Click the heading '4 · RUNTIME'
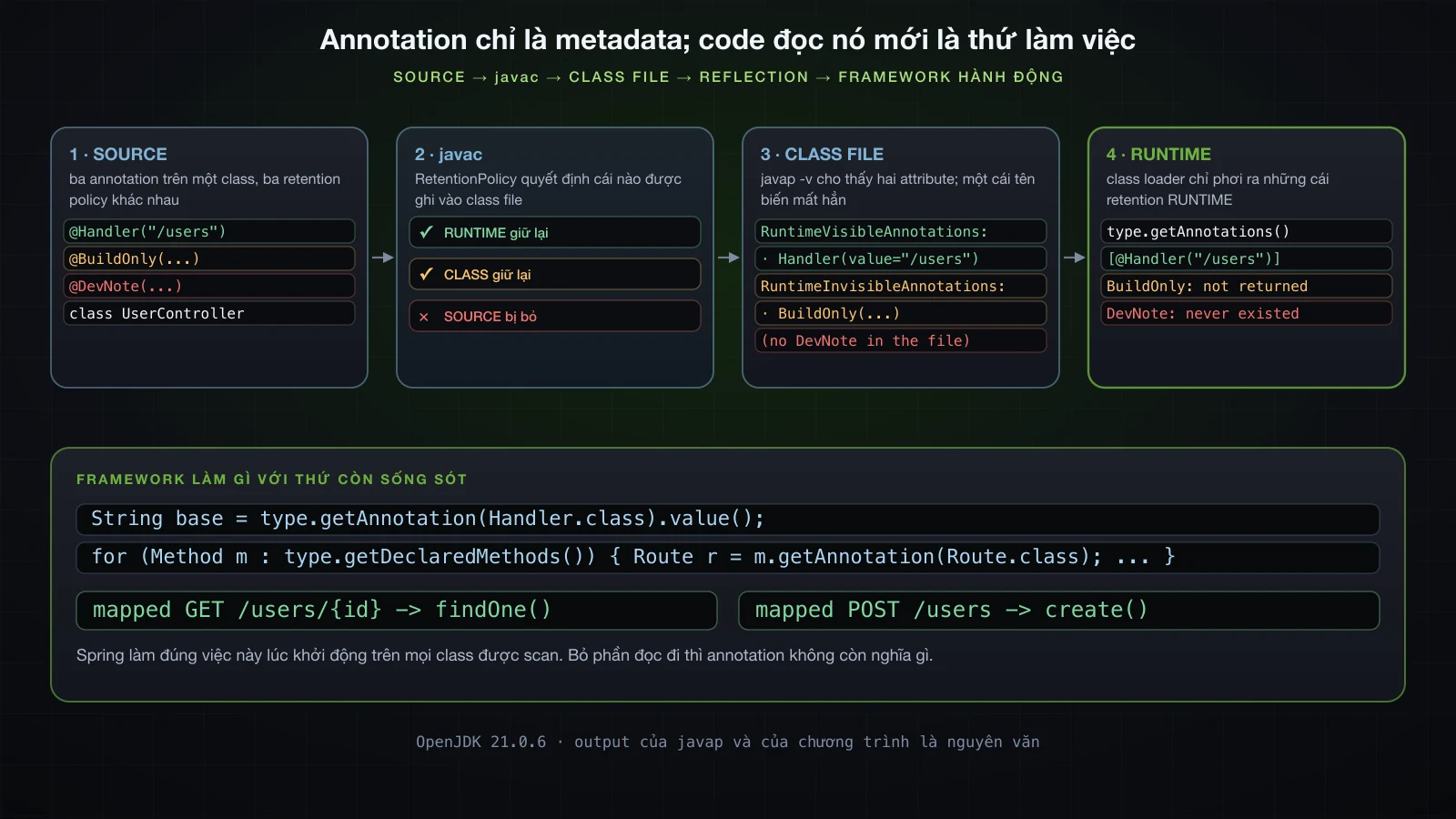Image resolution: width=1456 pixels, height=819 pixels. [1158, 154]
